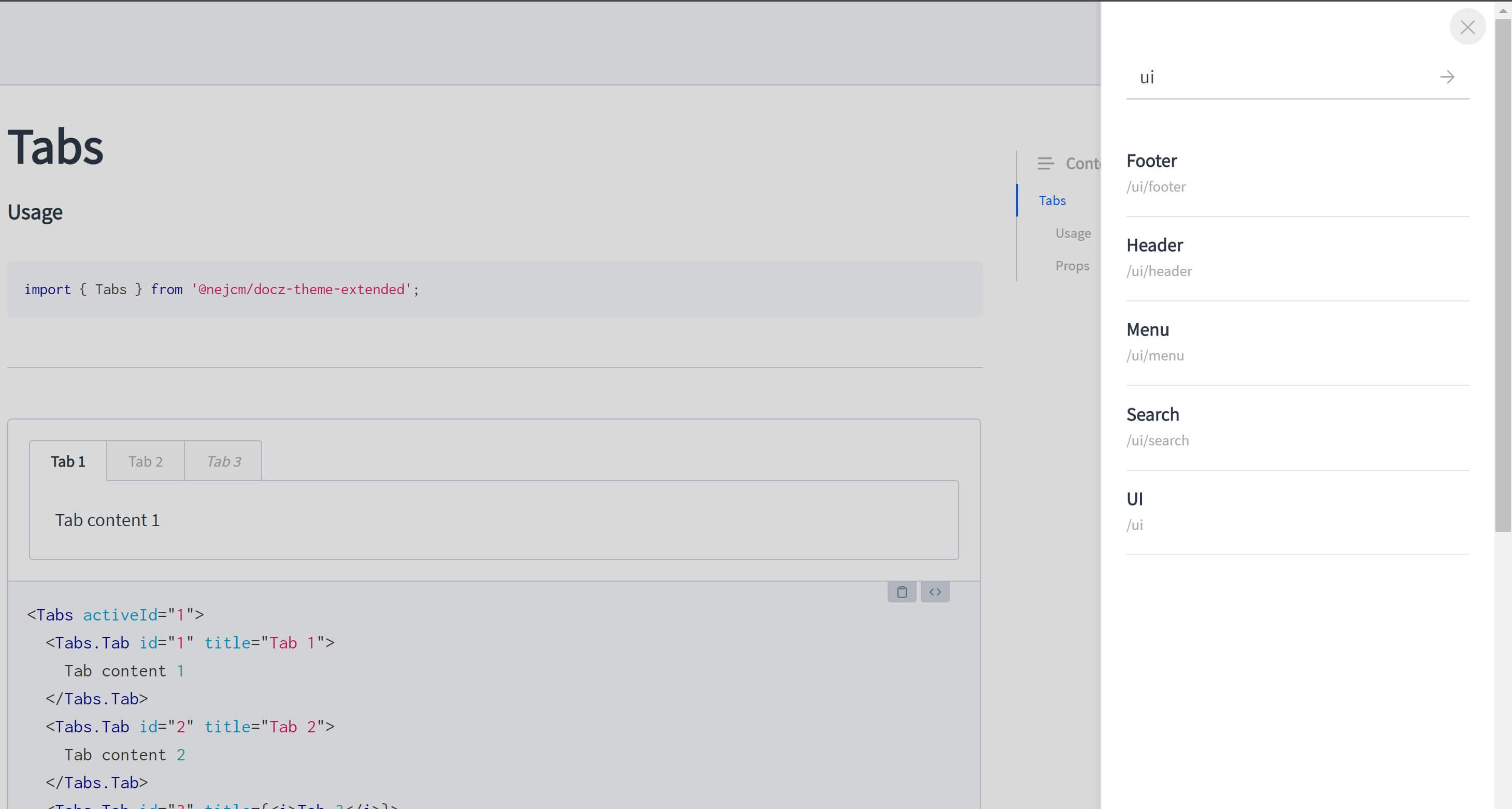Copy code with the clipboard icon

click(x=902, y=592)
